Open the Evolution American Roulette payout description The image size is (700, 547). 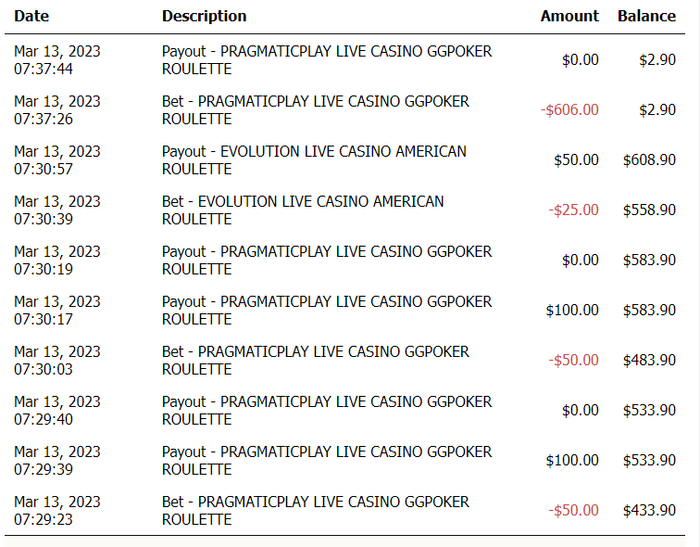coord(314,160)
